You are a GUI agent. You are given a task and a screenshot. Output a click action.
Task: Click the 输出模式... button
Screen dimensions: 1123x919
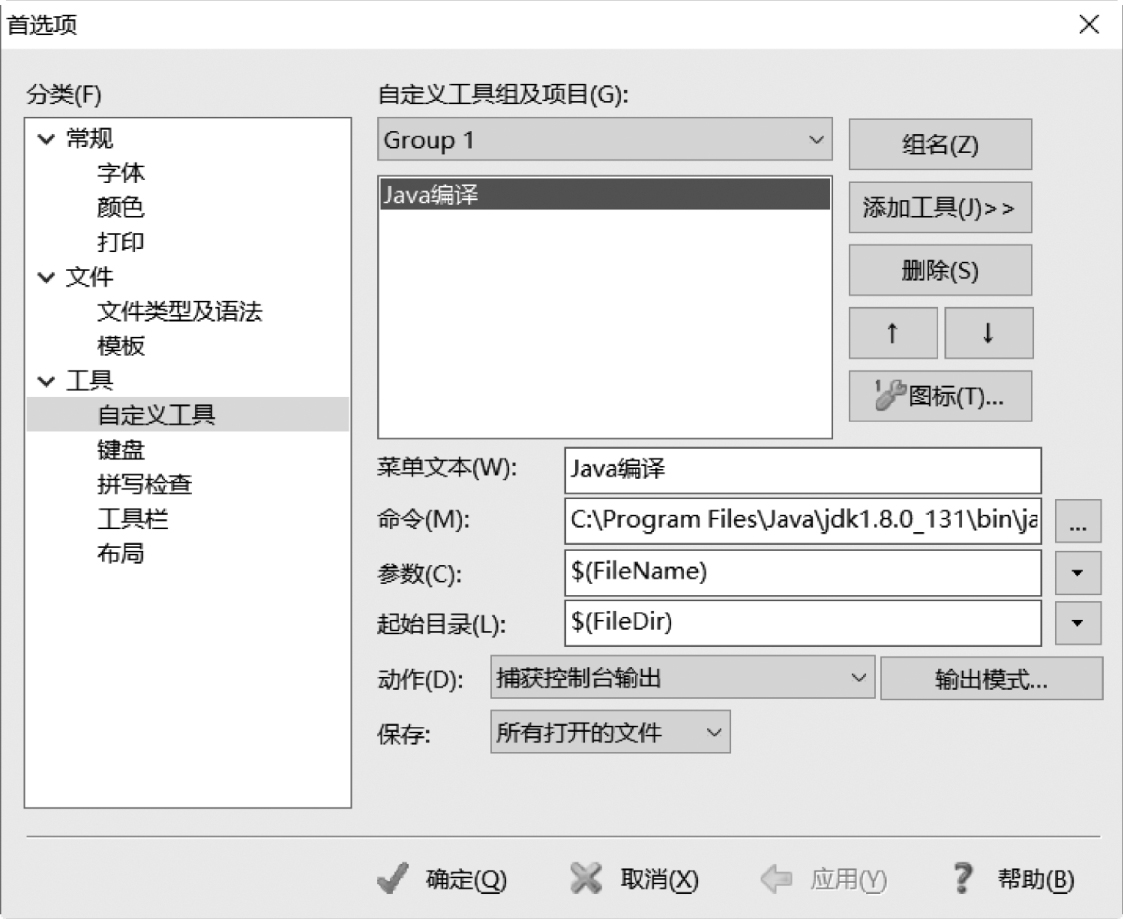991,678
